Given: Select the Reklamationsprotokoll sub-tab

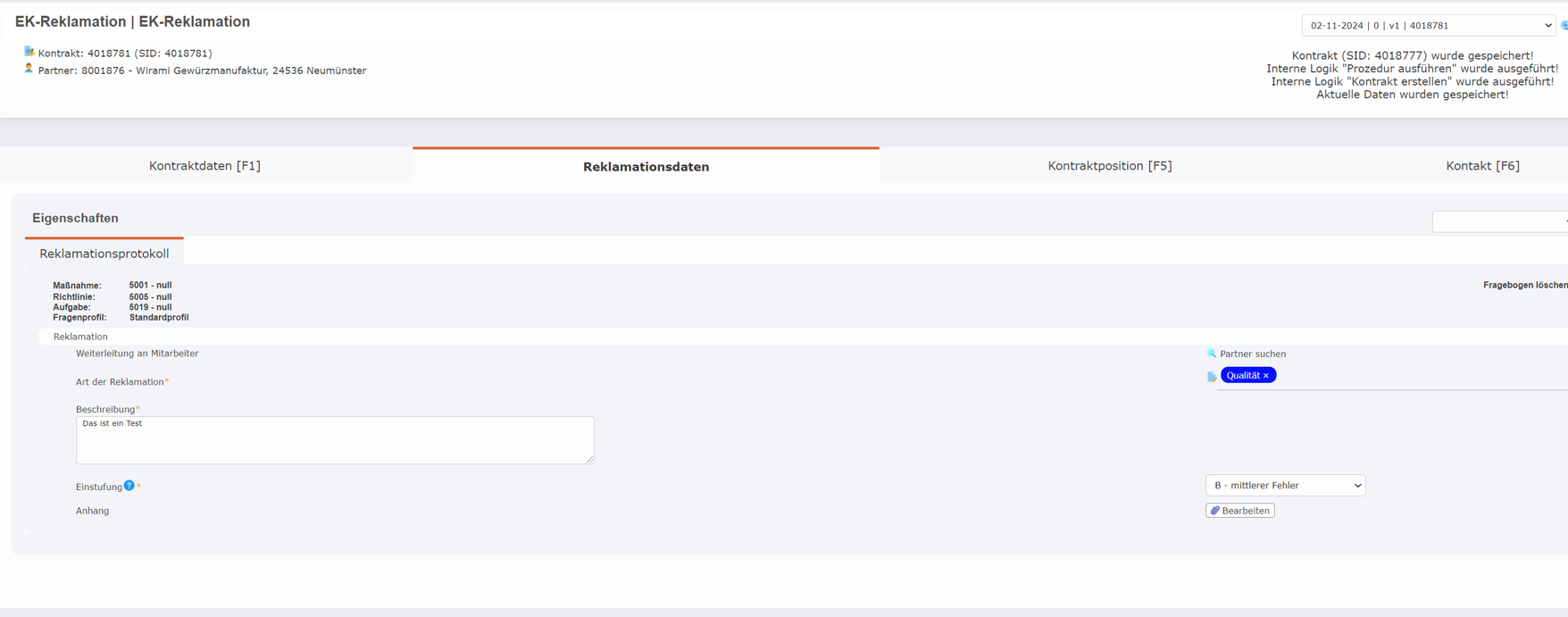Looking at the screenshot, I should (104, 254).
